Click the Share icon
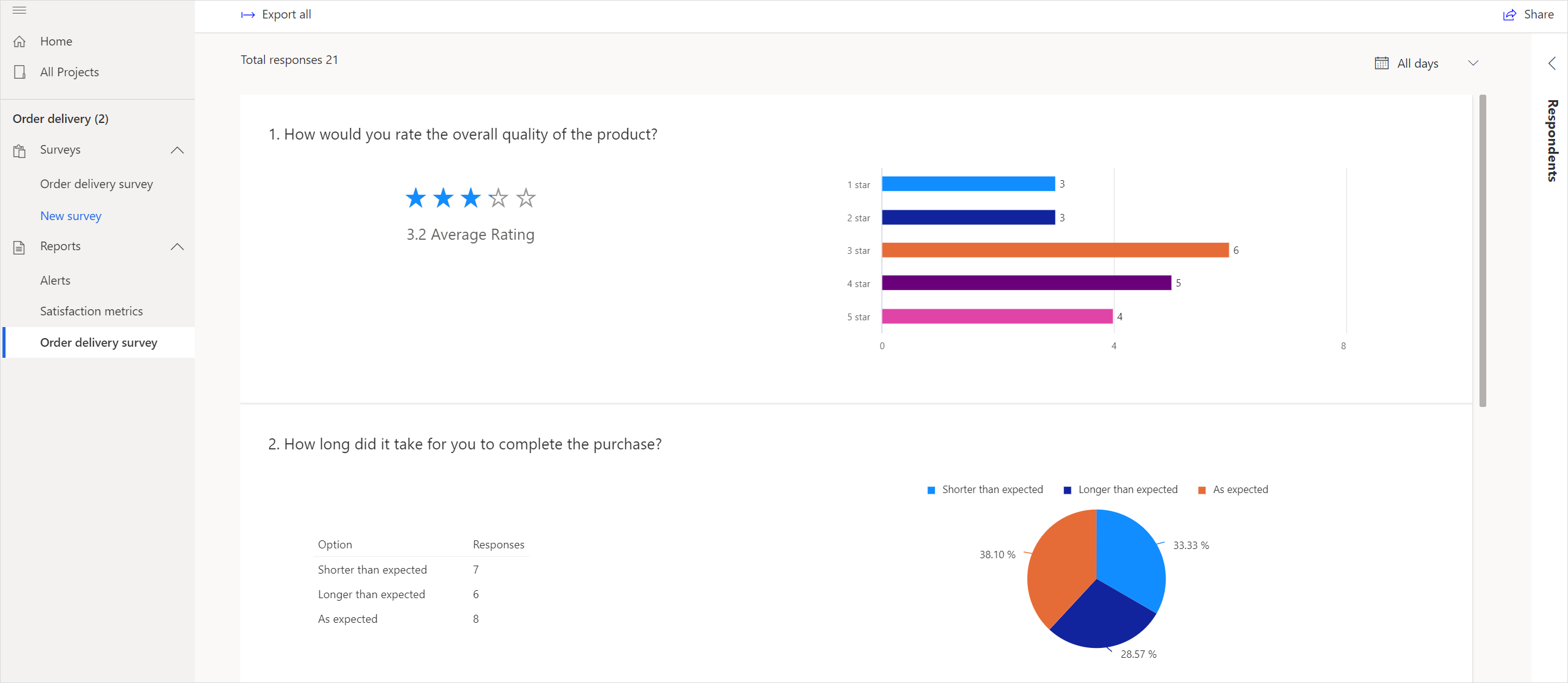 coord(1510,14)
